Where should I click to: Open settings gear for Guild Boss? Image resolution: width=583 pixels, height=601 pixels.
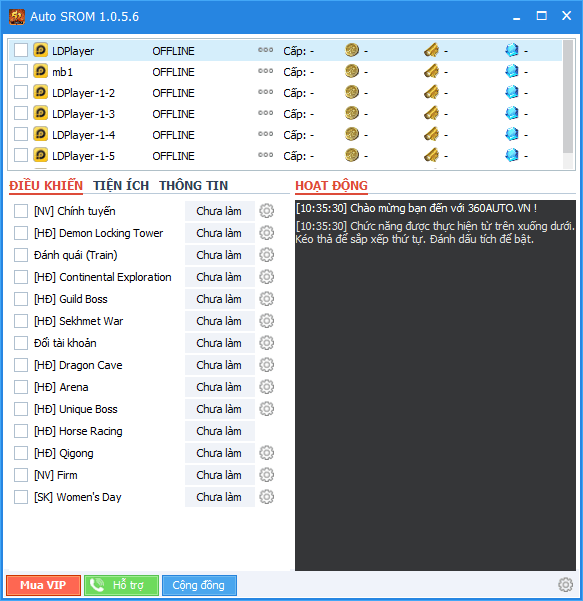(266, 299)
